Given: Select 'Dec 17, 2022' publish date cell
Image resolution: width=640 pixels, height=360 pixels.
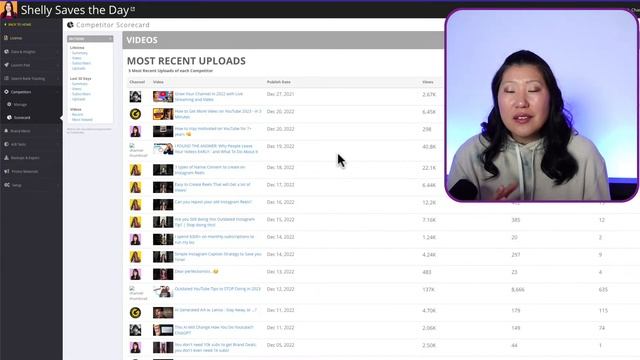Looking at the screenshot, I should point(280,185).
